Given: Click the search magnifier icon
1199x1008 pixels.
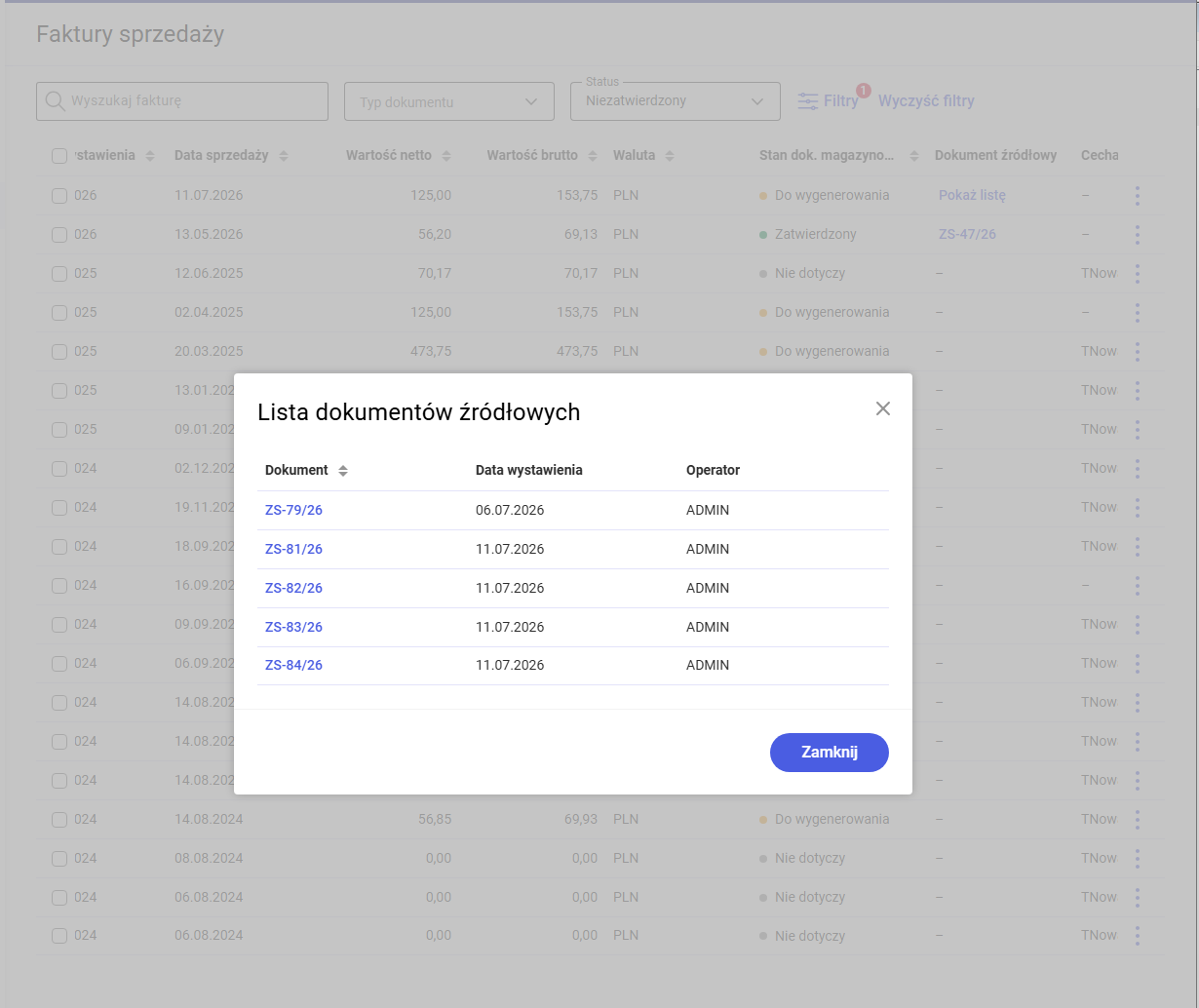Looking at the screenshot, I should [x=55, y=100].
